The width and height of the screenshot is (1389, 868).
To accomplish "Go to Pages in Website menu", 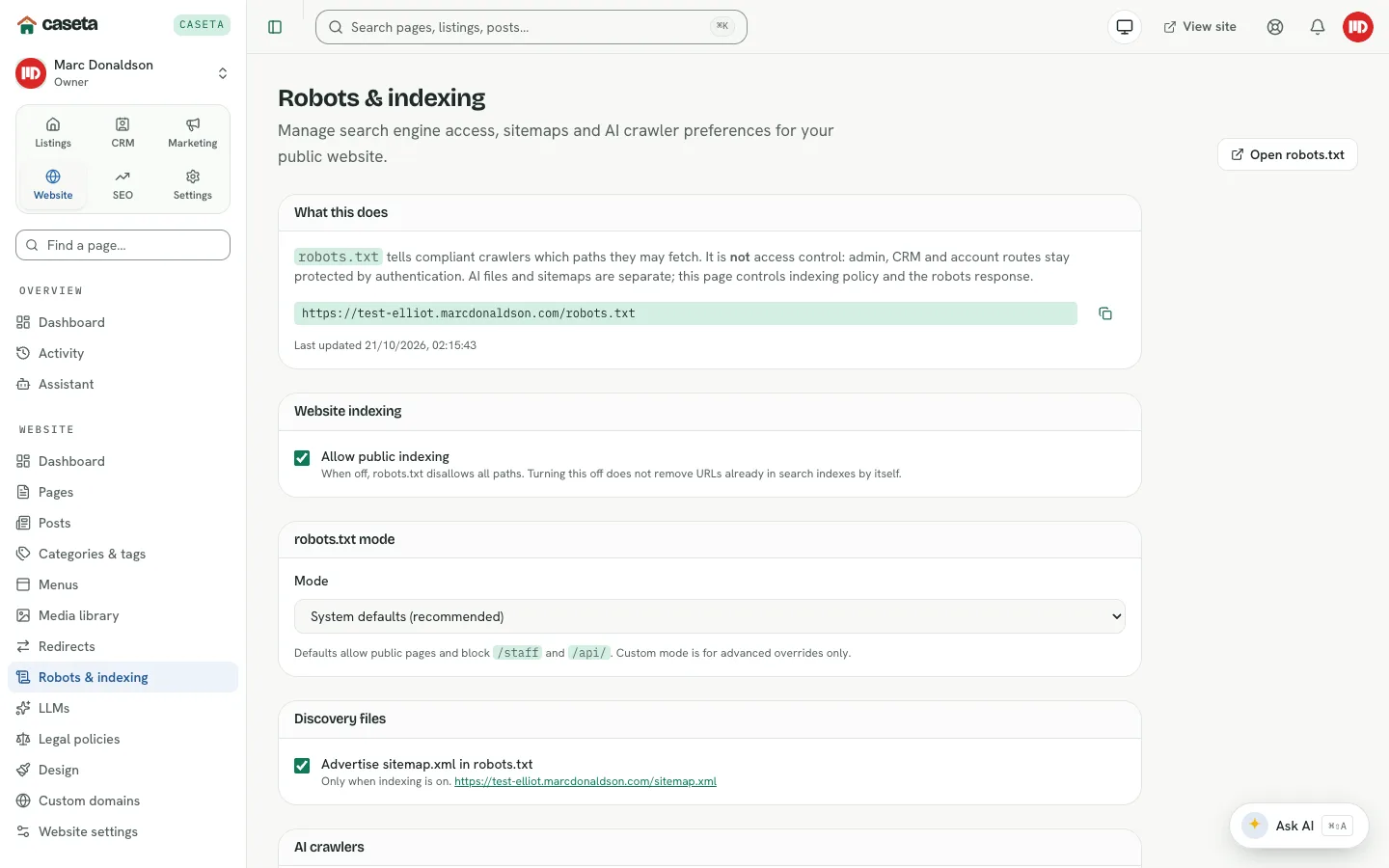I will 123,492.
